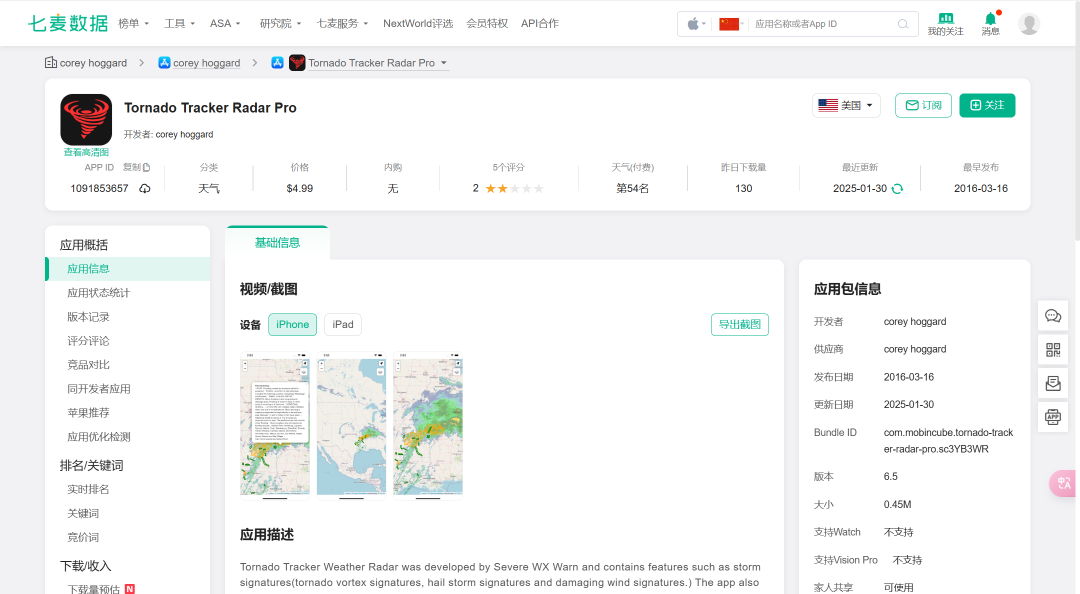Open the feedback floating icon
Screen dimensions: 1080x594
1053,383
